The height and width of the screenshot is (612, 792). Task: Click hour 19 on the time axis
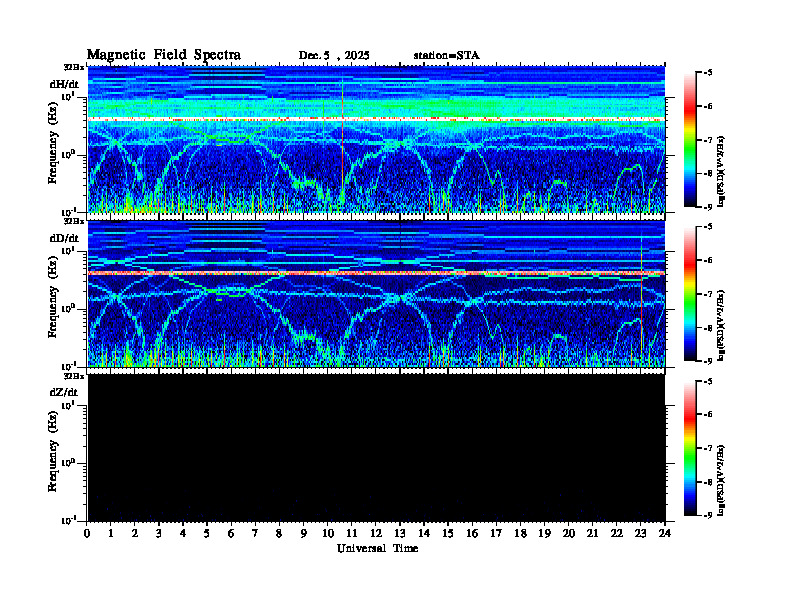point(544,534)
